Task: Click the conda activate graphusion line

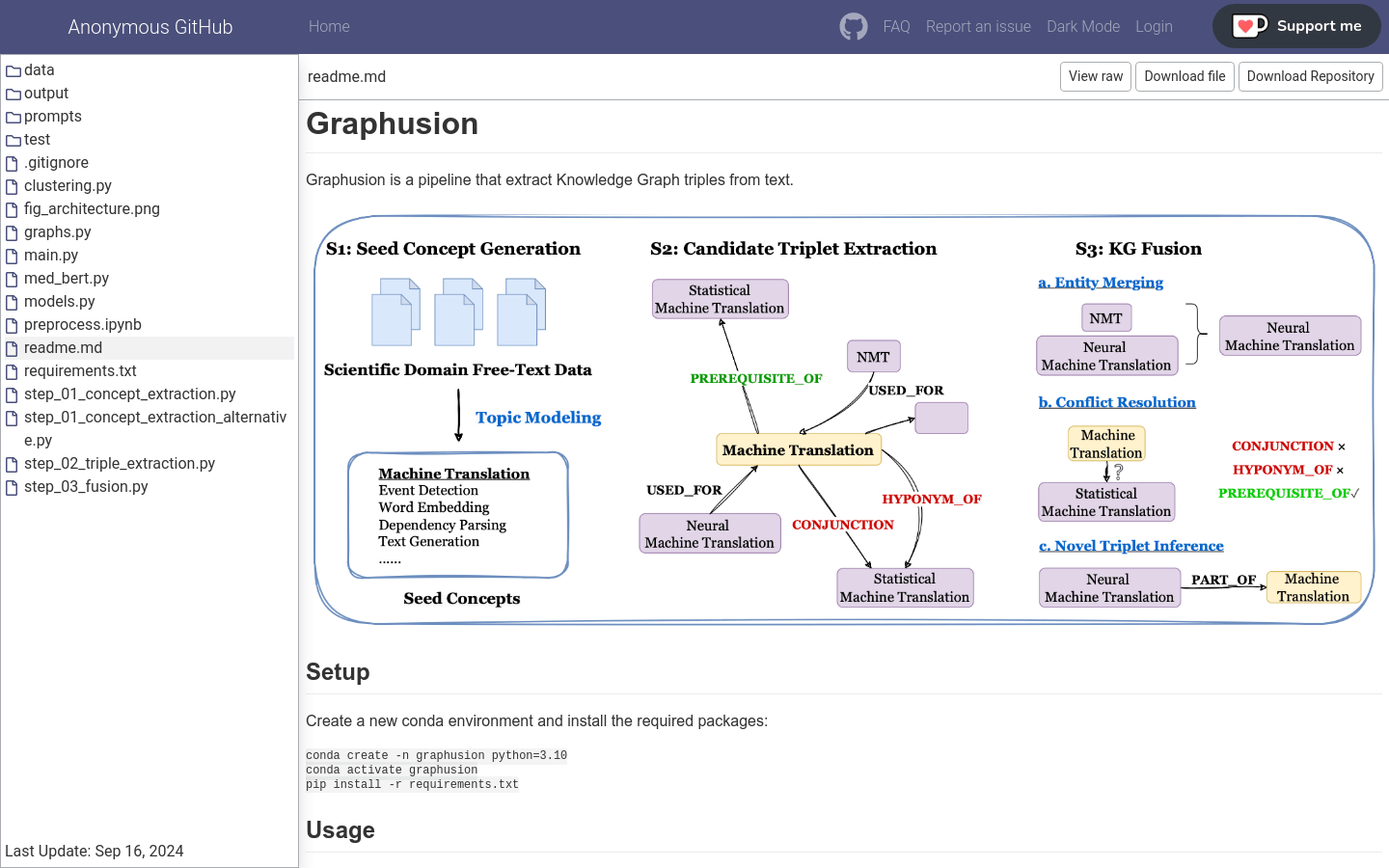Action: coord(392,770)
